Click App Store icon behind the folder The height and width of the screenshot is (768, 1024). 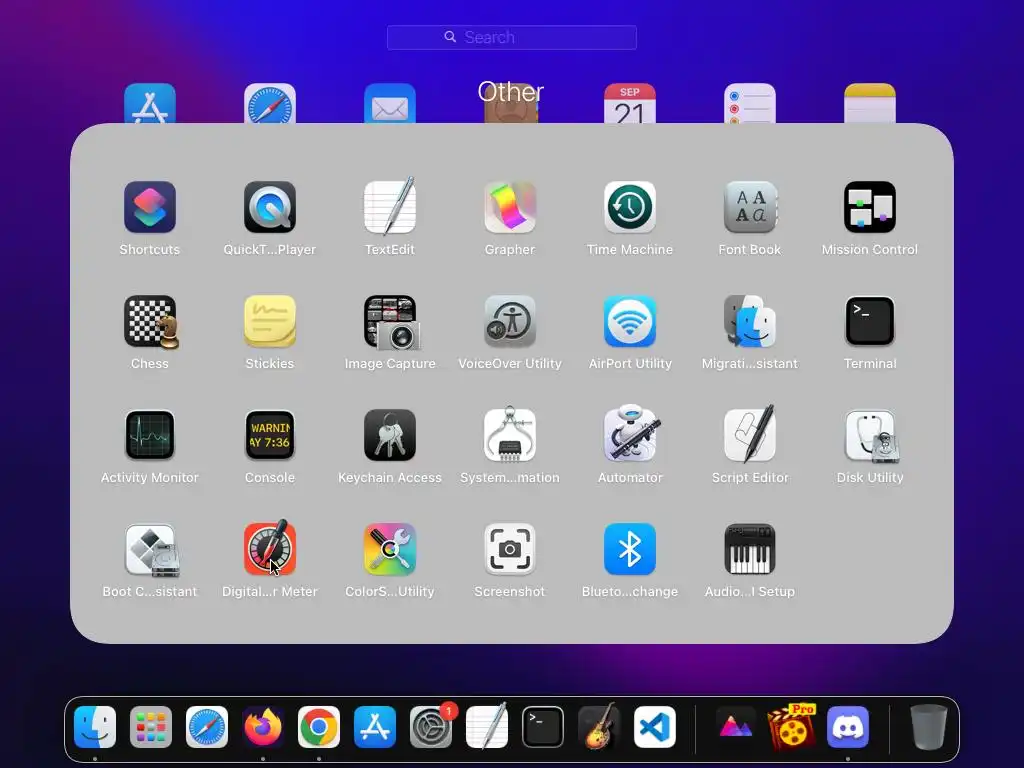click(x=150, y=103)
